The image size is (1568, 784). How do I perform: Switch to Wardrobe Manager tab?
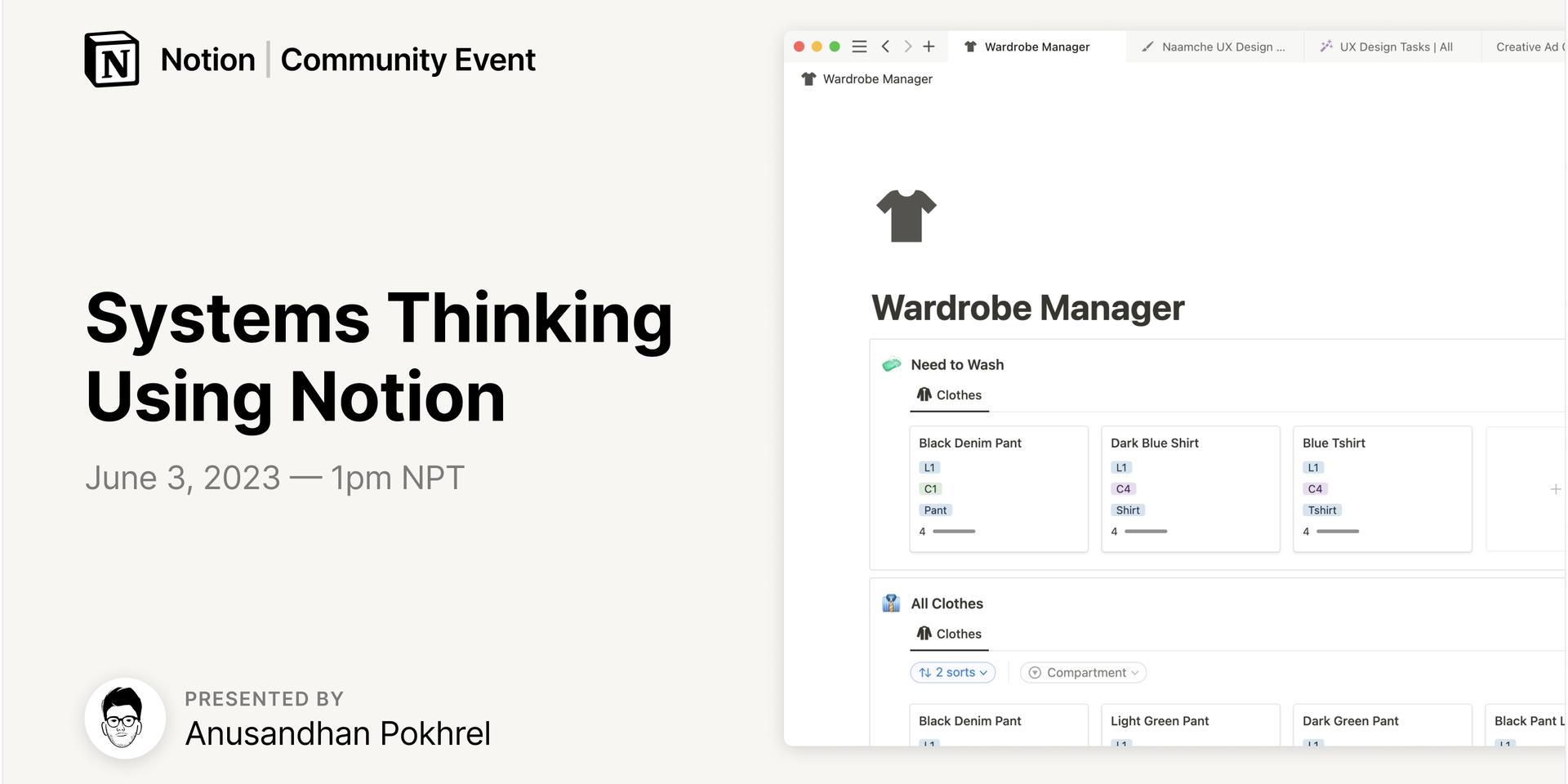[x=1037, y=47]
